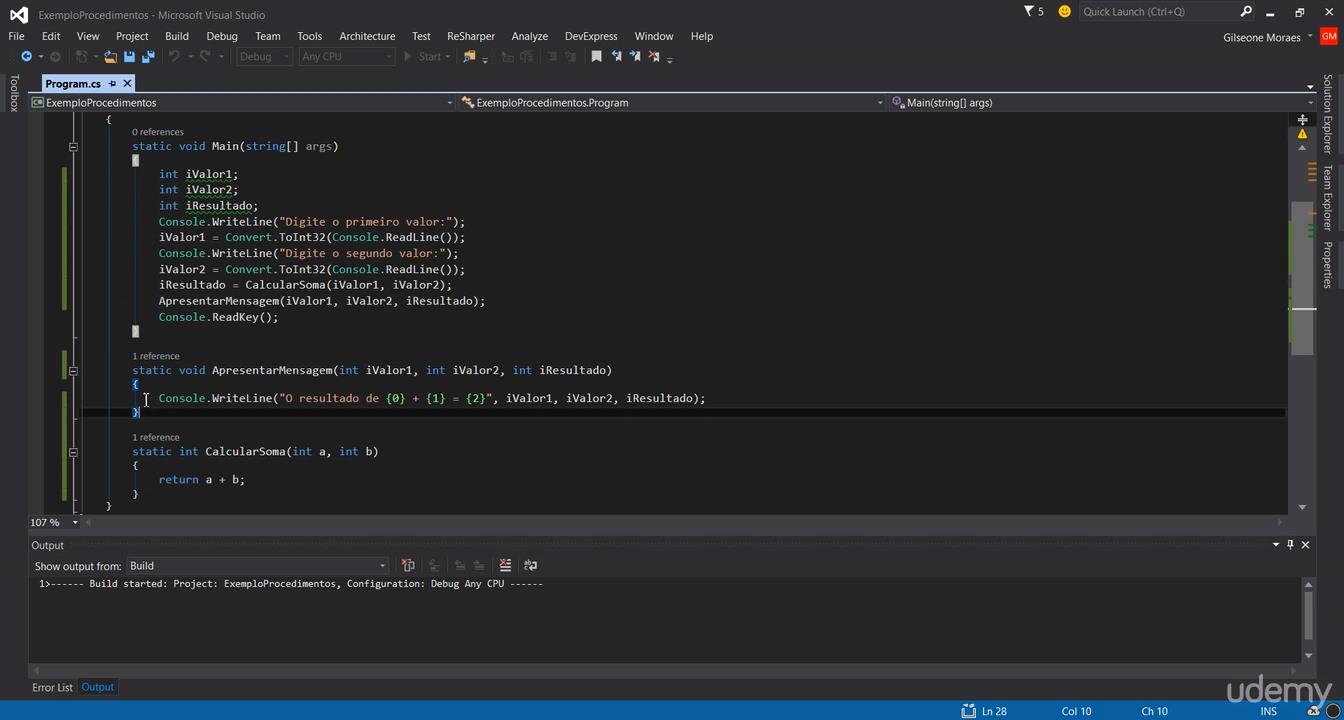The width and height of the screenshot is (1344, 720).
Task: Collapse the Main method outline
Action: [73, 147]
